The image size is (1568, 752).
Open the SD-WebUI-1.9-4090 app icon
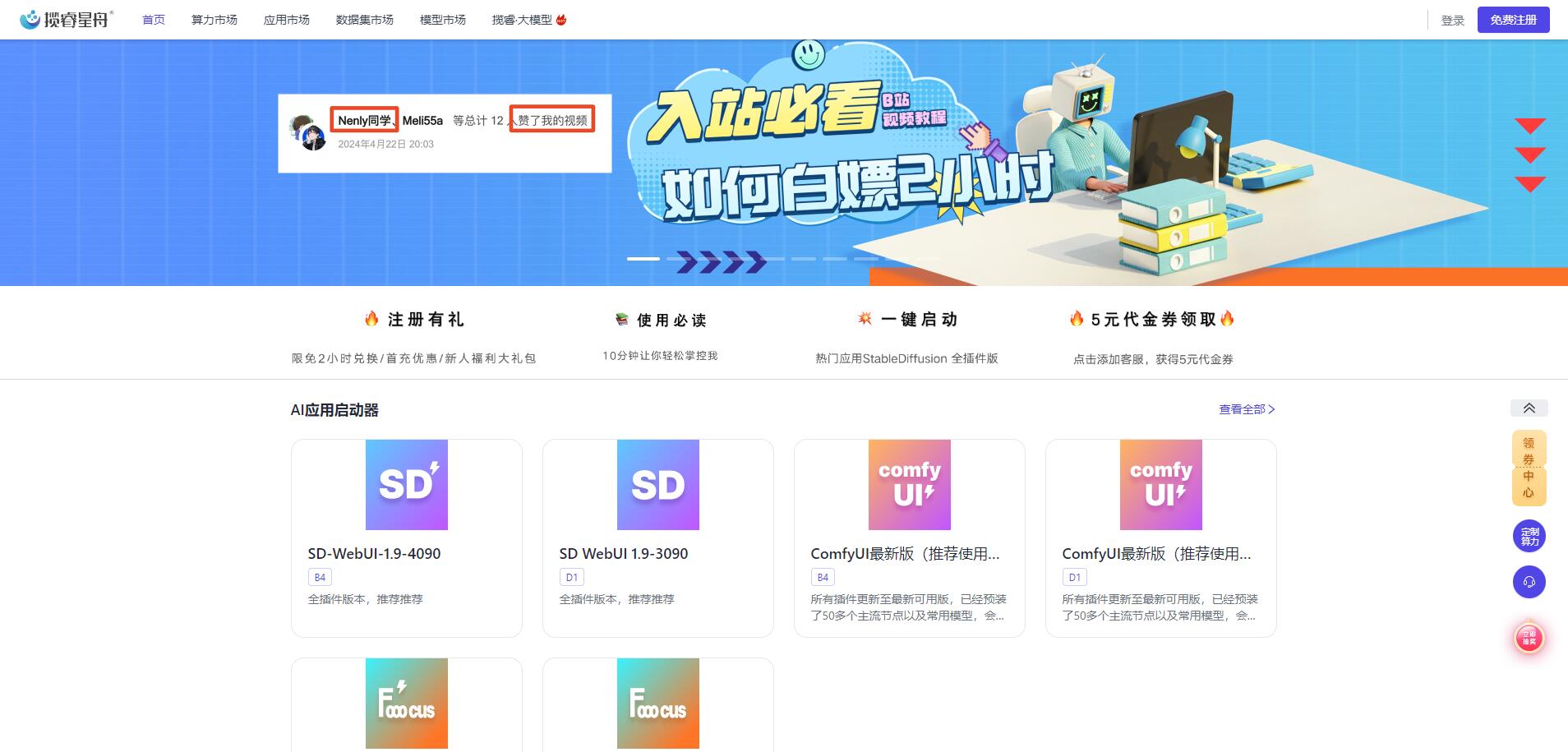tap(407, 484)
